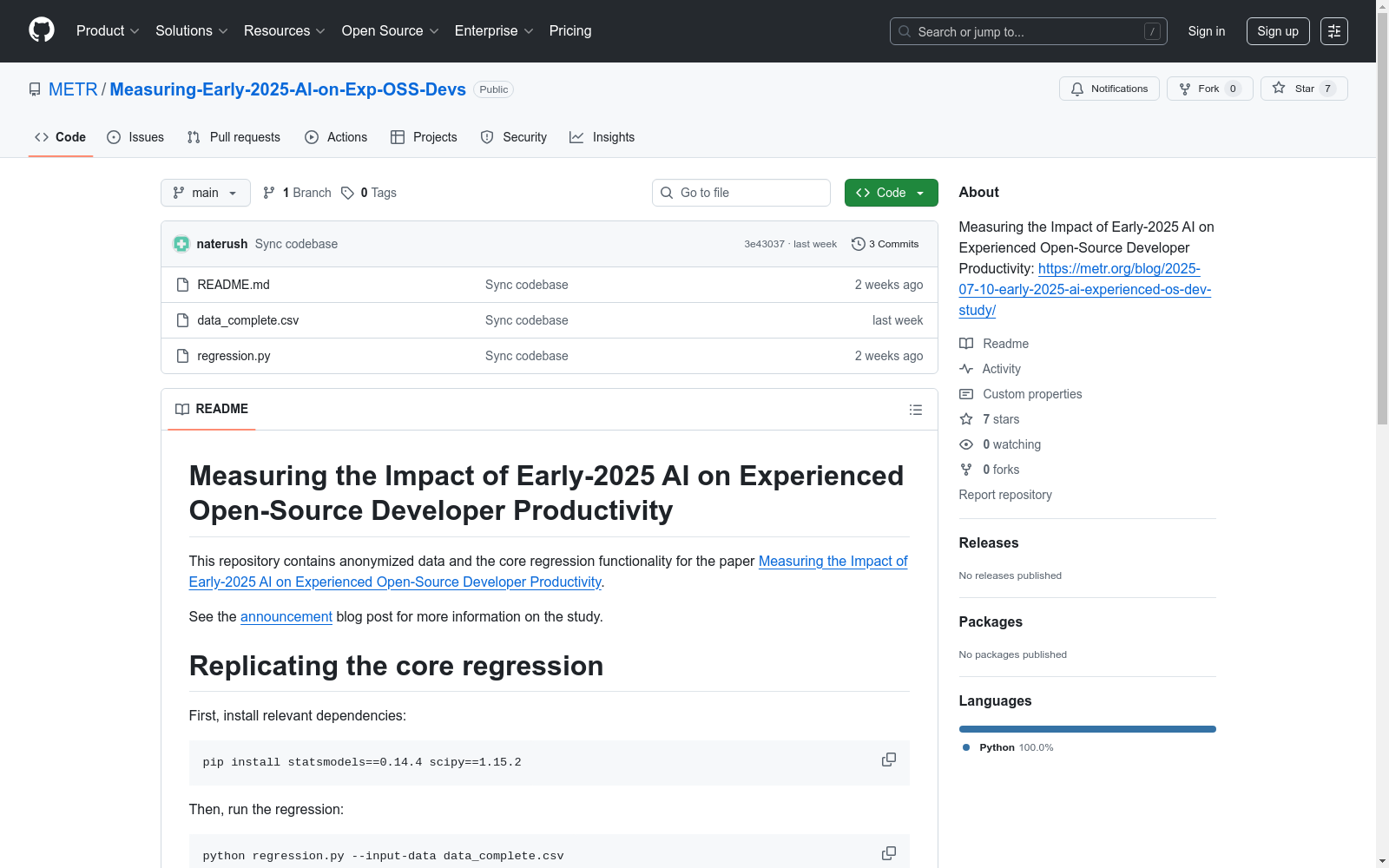Switch to the Projects tab
This screenshot has height=868, width=1389.
click(x=424, y=137)
